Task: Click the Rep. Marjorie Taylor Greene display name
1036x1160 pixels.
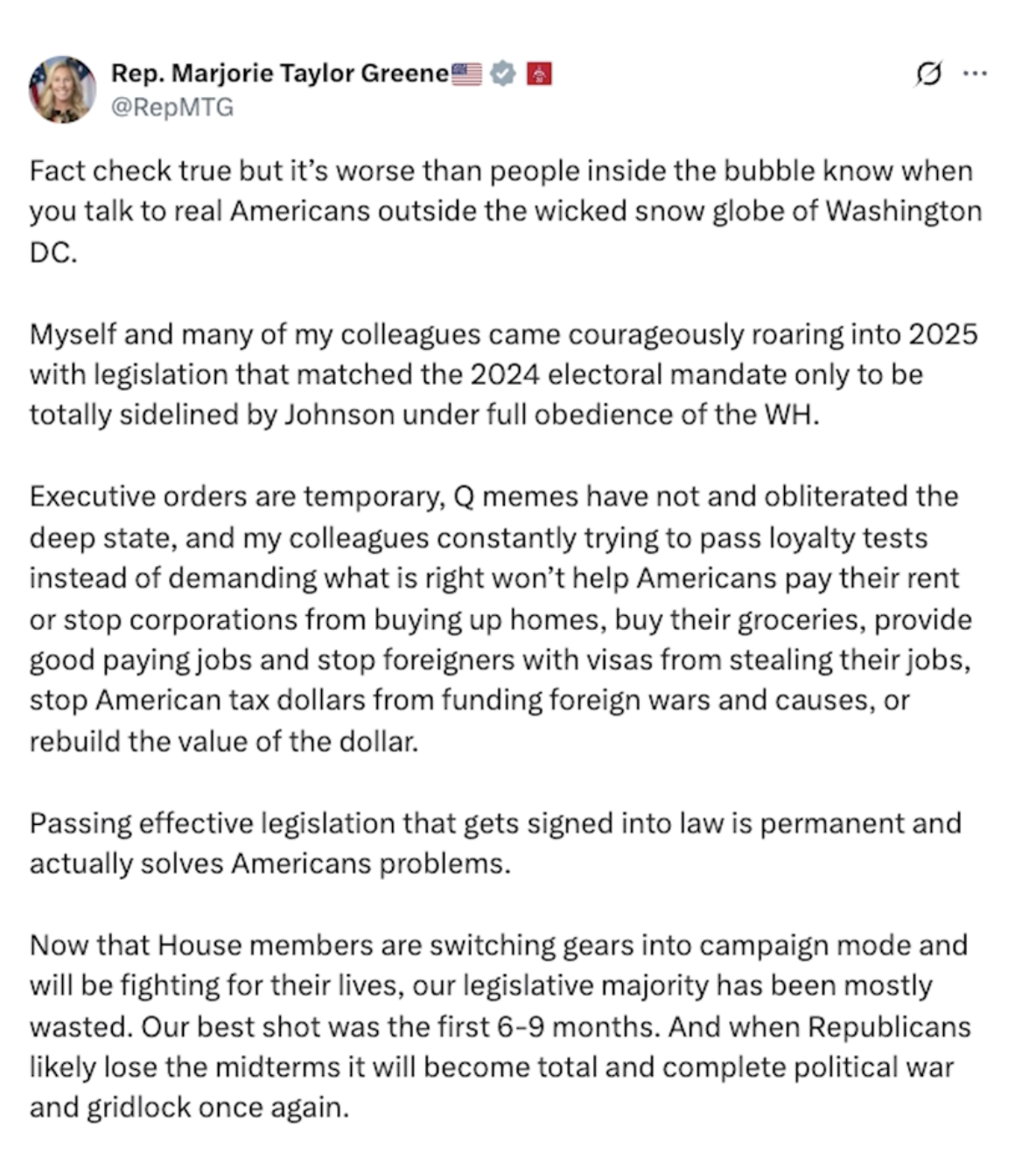Action: 279,73
